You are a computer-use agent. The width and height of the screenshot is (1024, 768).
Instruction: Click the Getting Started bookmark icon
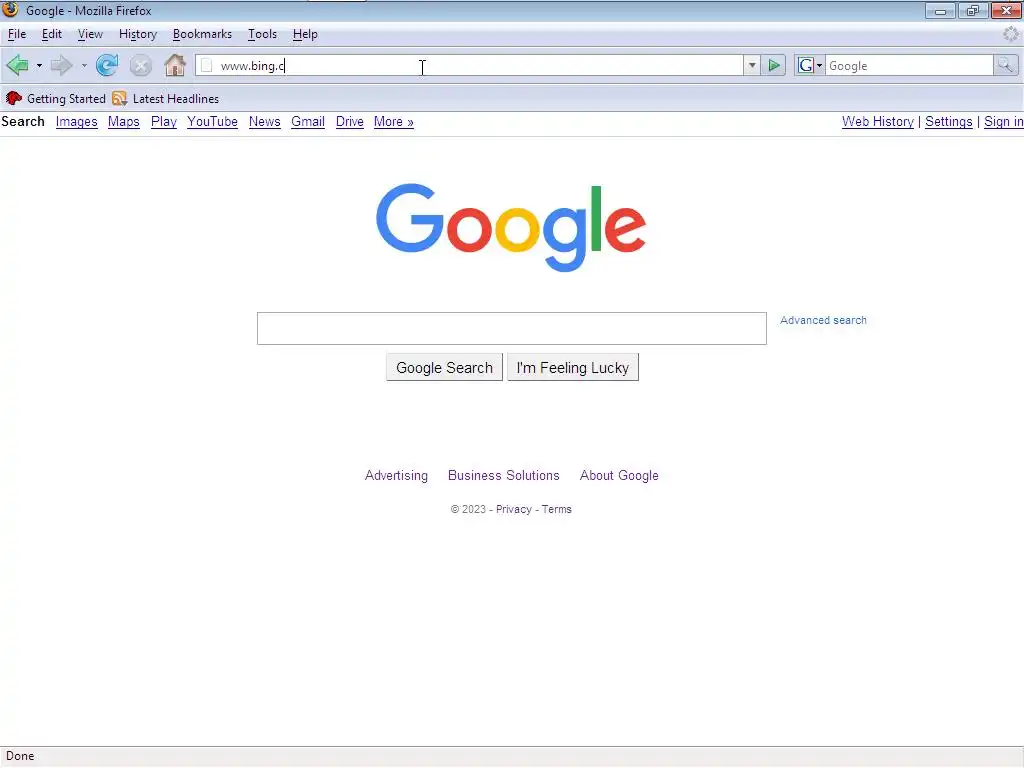click(13, 99)
